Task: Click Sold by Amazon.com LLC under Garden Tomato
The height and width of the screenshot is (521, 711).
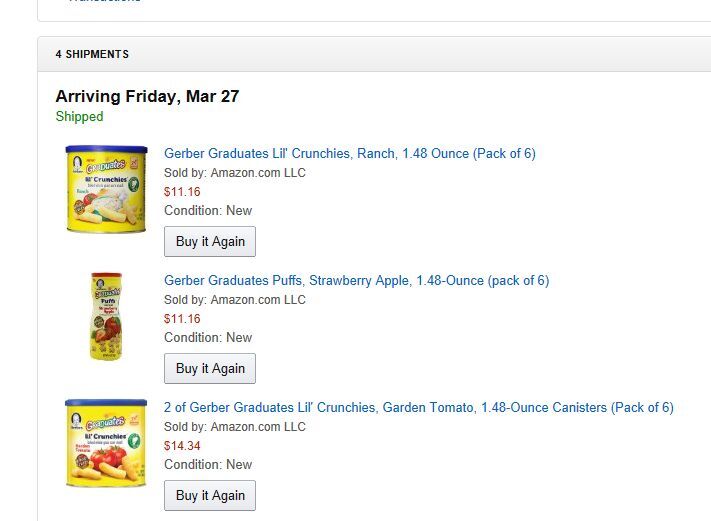Action: point(234,427)
